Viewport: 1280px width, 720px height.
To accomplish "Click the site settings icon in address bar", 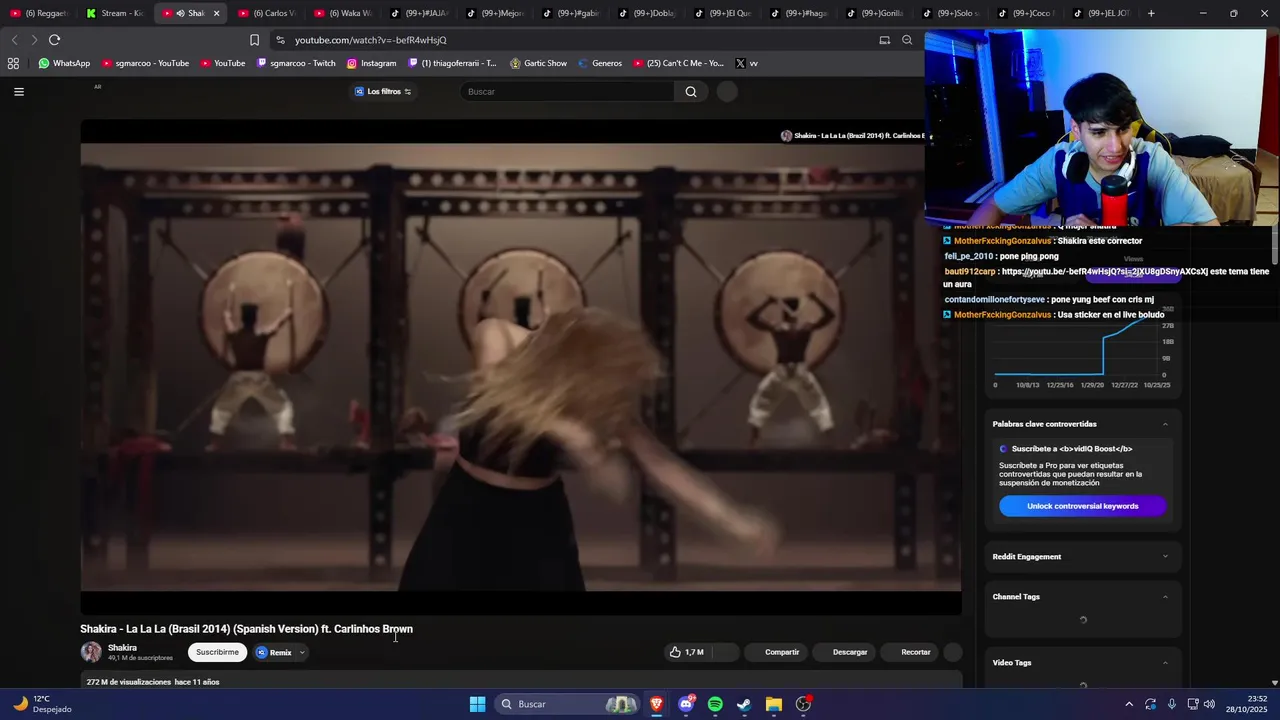I will 280,40.
